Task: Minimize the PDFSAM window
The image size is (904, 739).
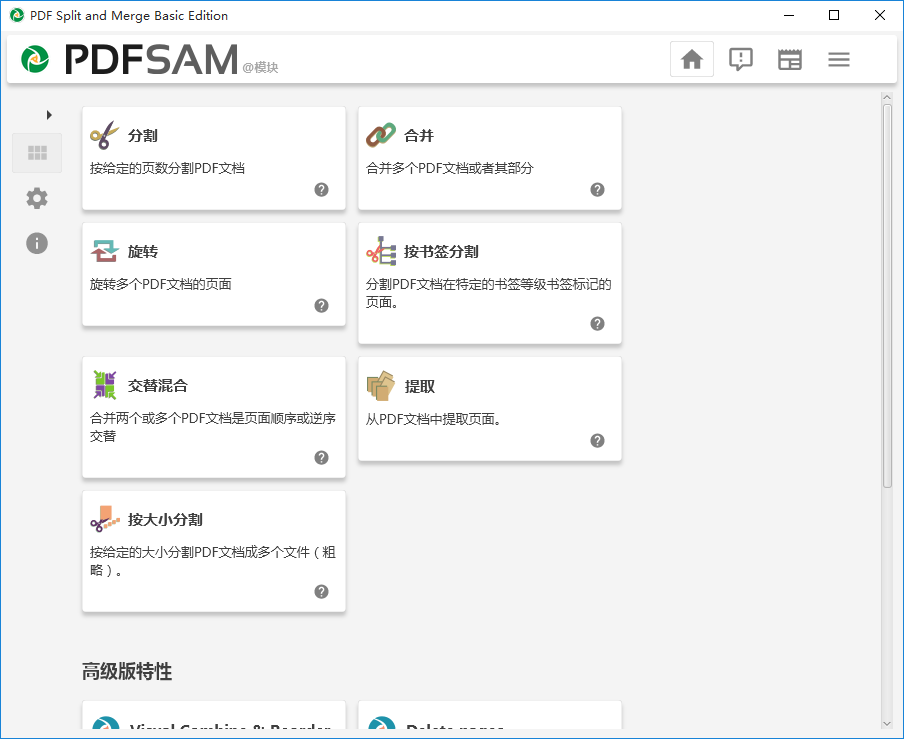Action: coord(789,16)
